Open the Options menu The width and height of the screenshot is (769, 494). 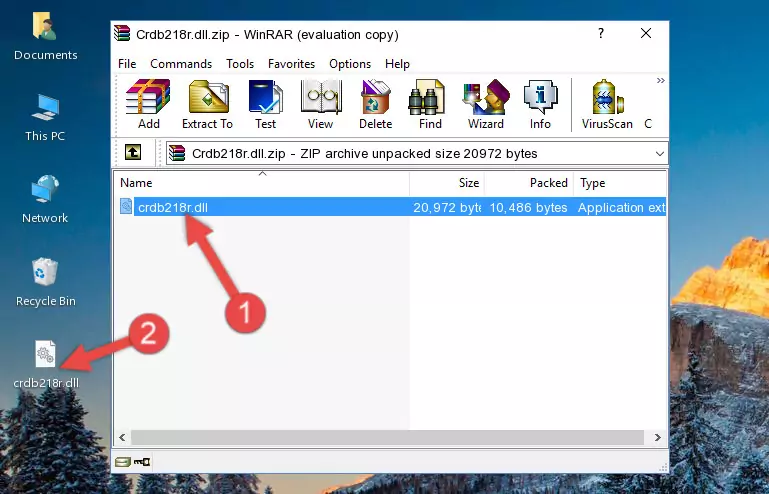click(350, 64)
